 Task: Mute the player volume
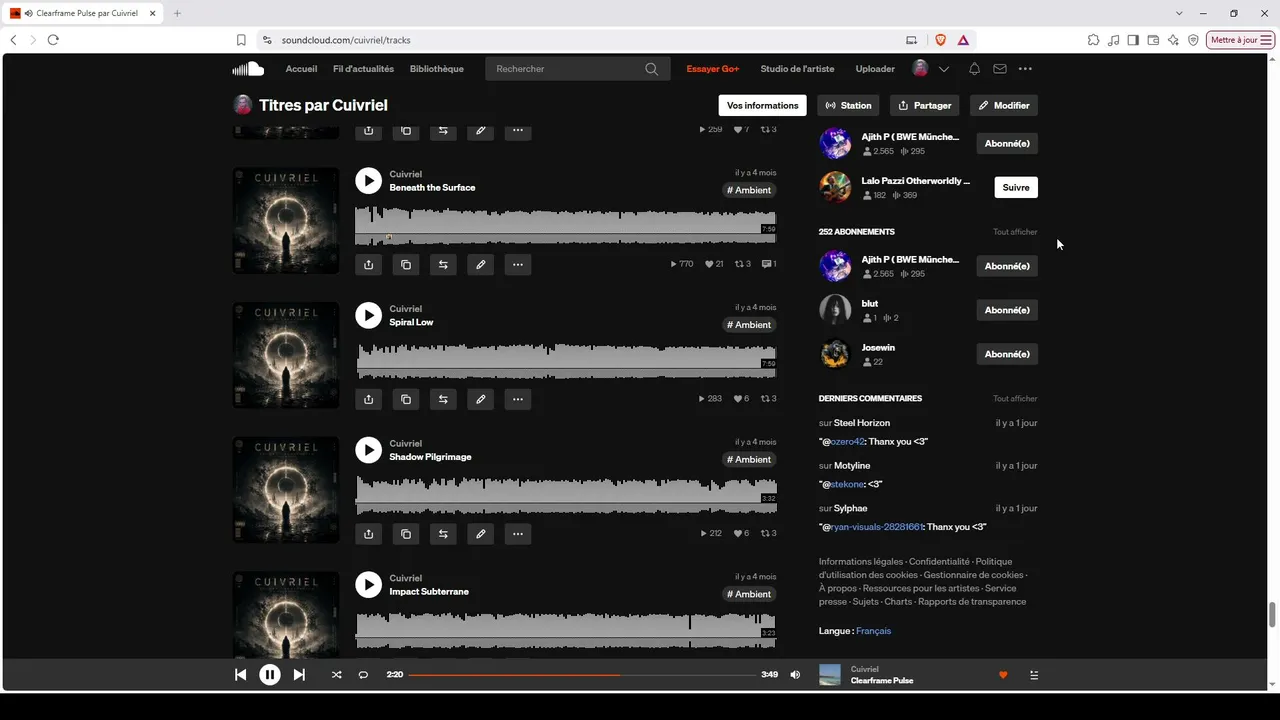[795, 675]
